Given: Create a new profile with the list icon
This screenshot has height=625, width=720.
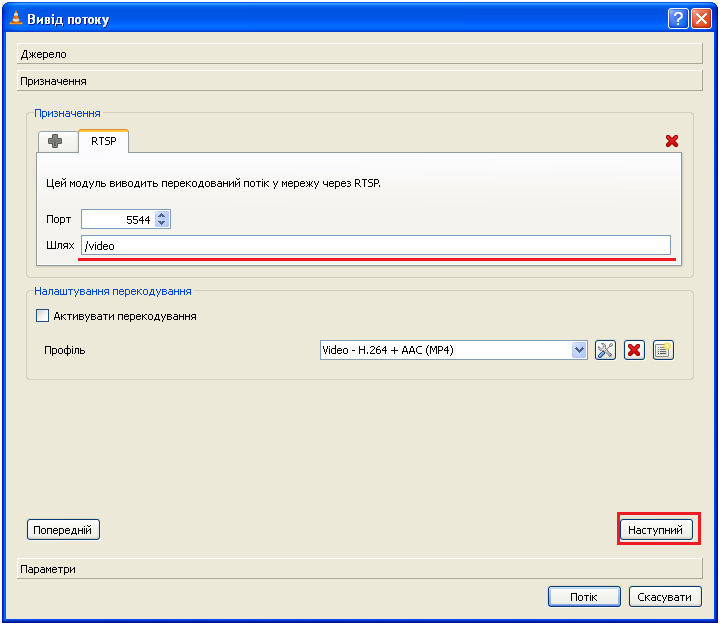Looking at the screenshot, I should coord(663,350).
